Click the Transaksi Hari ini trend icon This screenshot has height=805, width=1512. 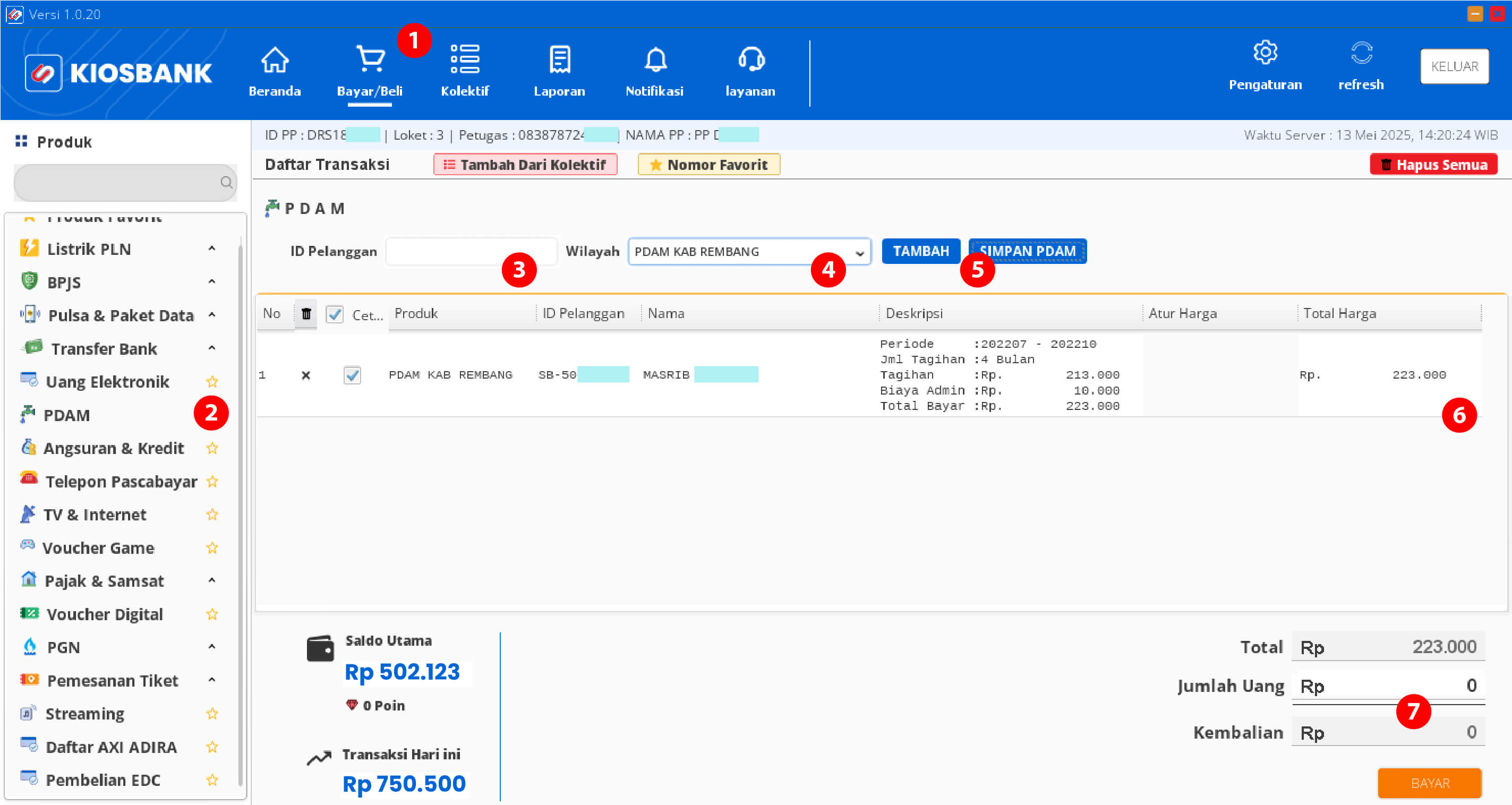click(319, 758)
